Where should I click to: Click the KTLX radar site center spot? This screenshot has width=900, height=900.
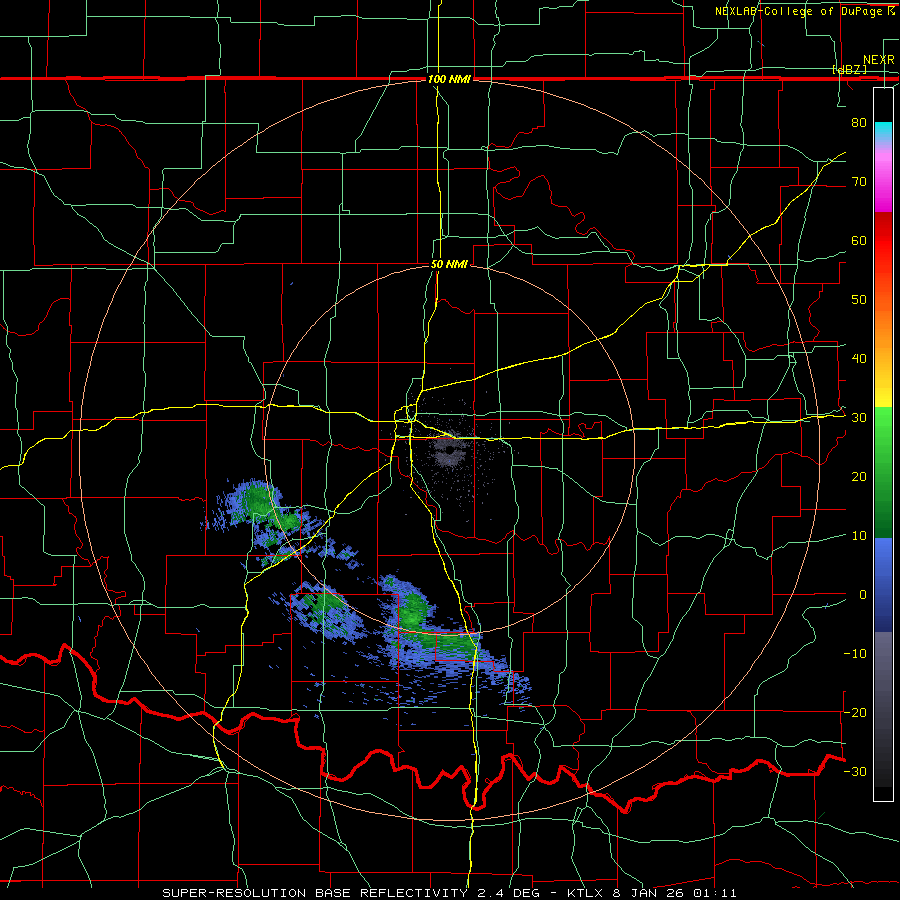coord(448,451)
